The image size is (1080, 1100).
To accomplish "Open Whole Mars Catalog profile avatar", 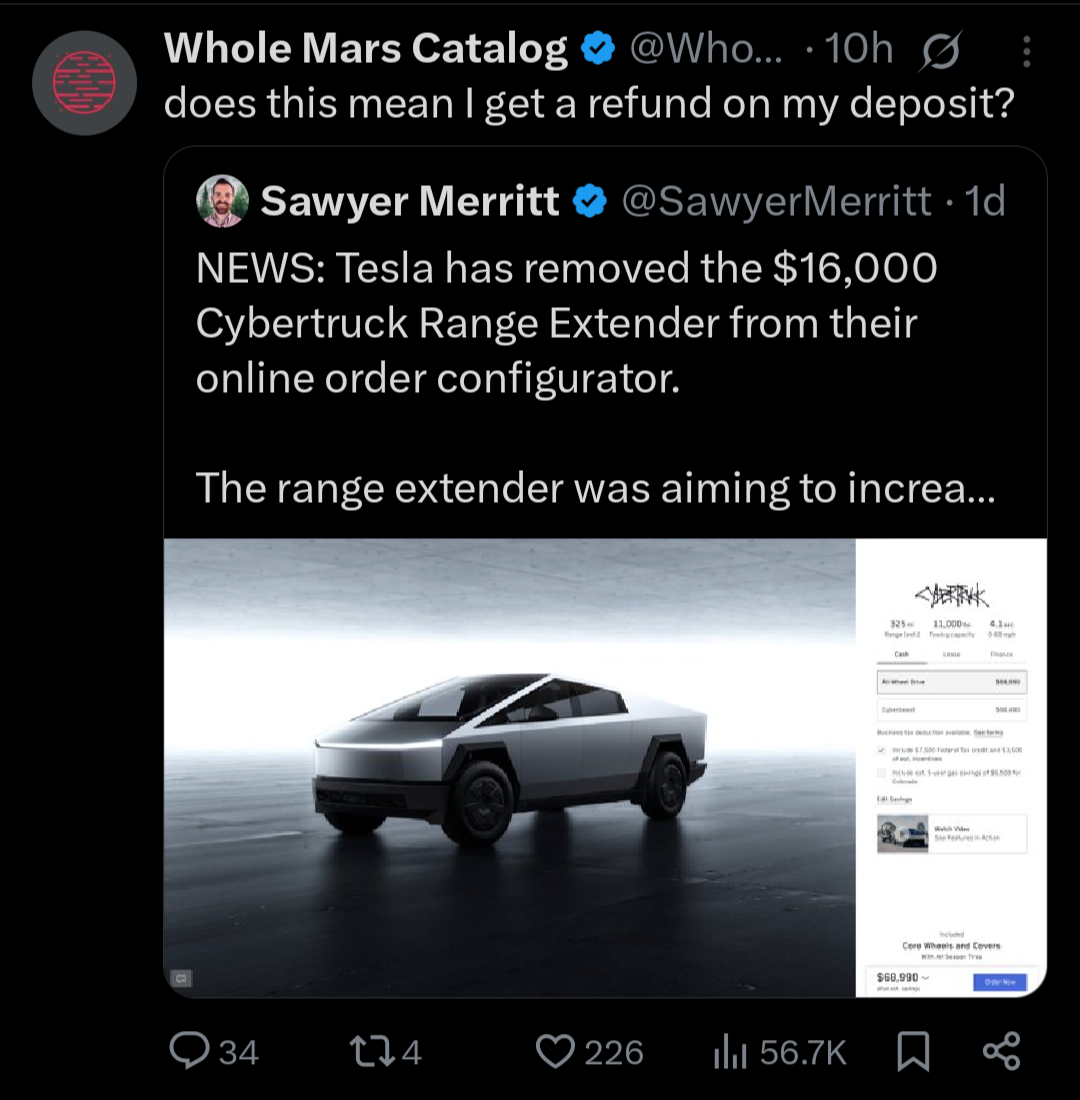I will tap(84, 83).
